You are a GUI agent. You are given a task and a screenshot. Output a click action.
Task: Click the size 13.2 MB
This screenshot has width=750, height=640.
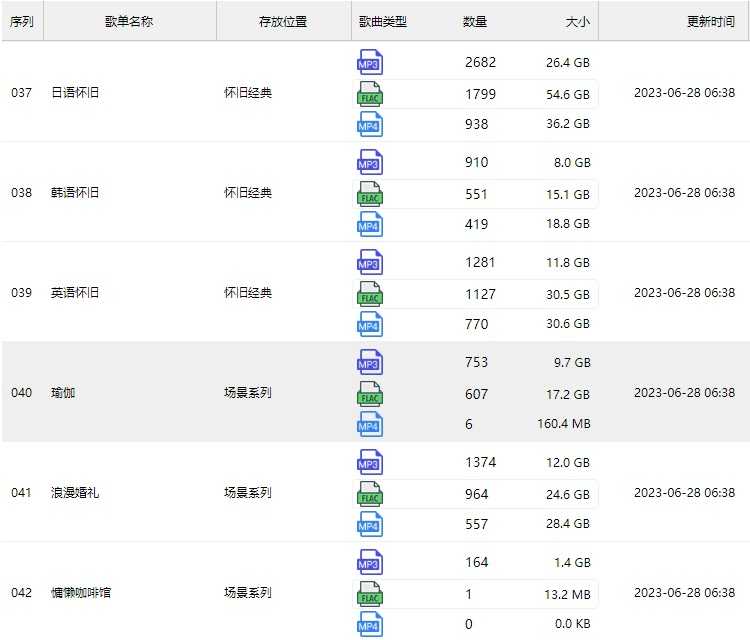tap(567, 594)
